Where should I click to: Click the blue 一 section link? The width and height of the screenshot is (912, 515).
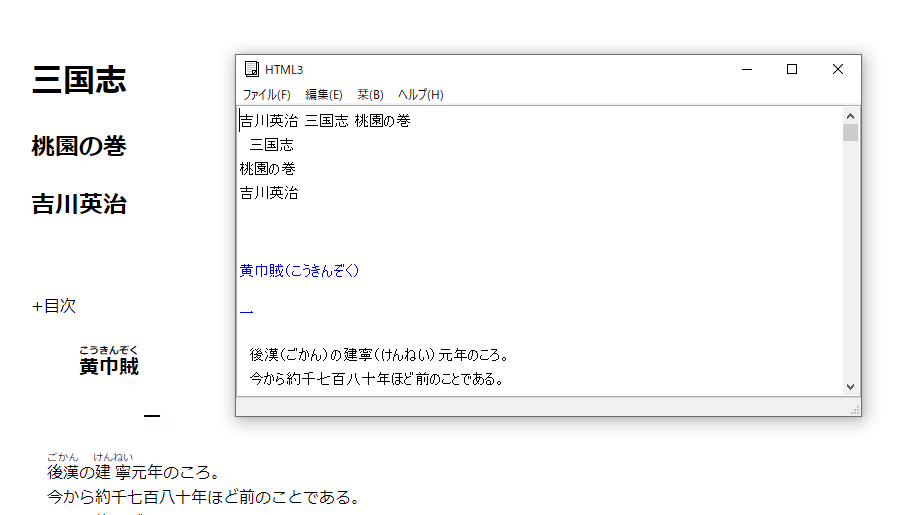(247, 312)
